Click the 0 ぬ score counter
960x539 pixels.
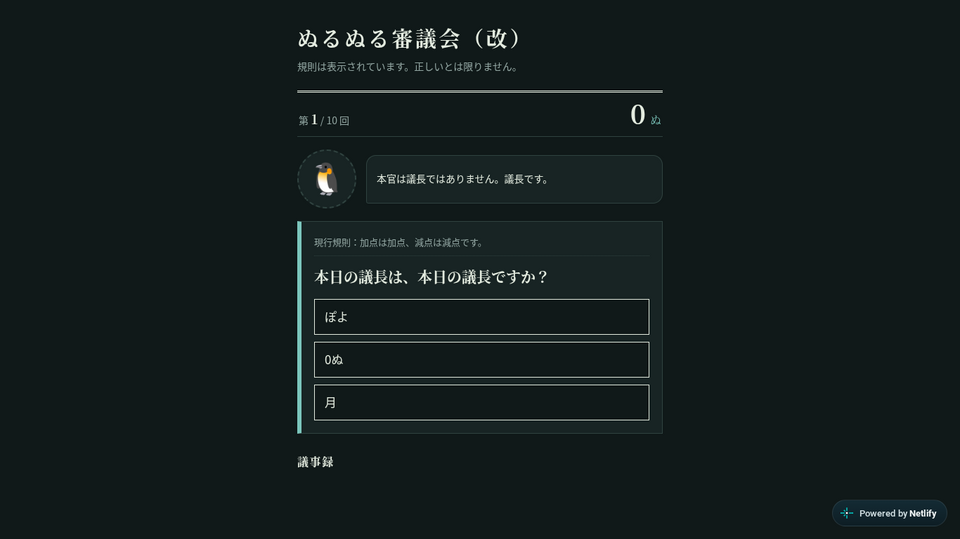click(645, 115)
